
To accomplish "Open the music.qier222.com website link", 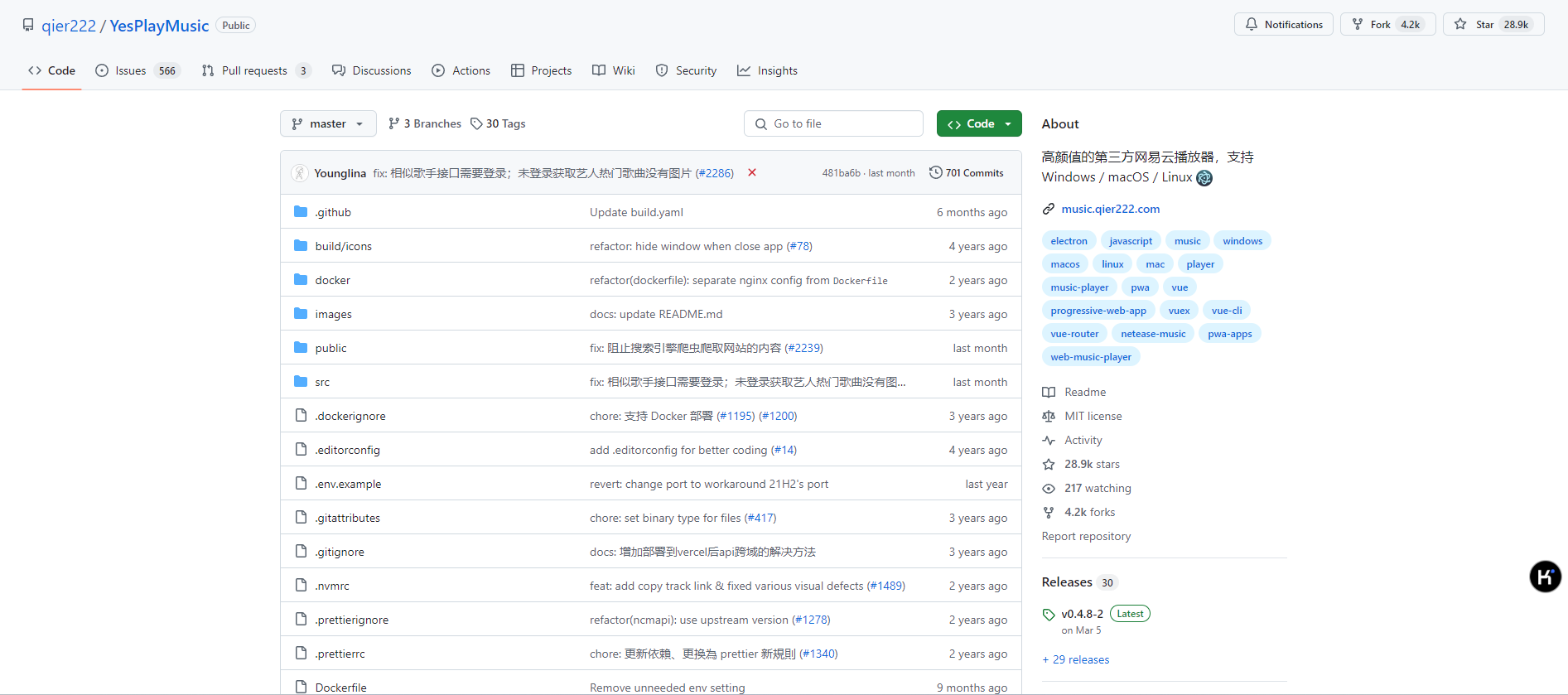I will tap(1110, 209).
